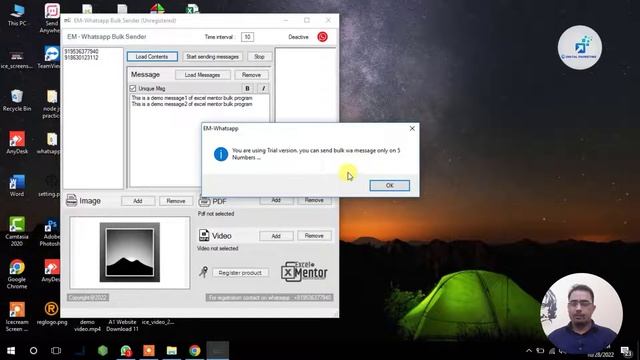Toggle the Unique Msg checkbox

click(x=133, y=88)
